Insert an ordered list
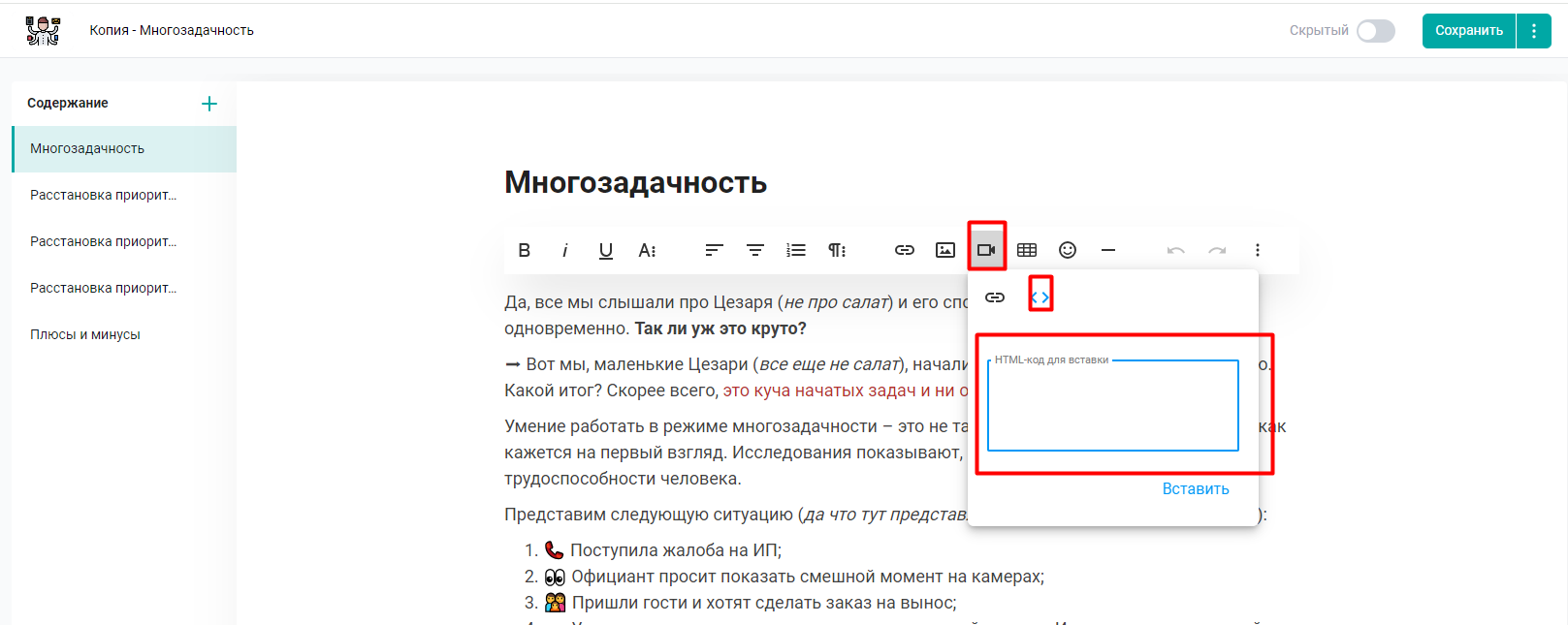The image size is (1568, 625). coord(796,250)
